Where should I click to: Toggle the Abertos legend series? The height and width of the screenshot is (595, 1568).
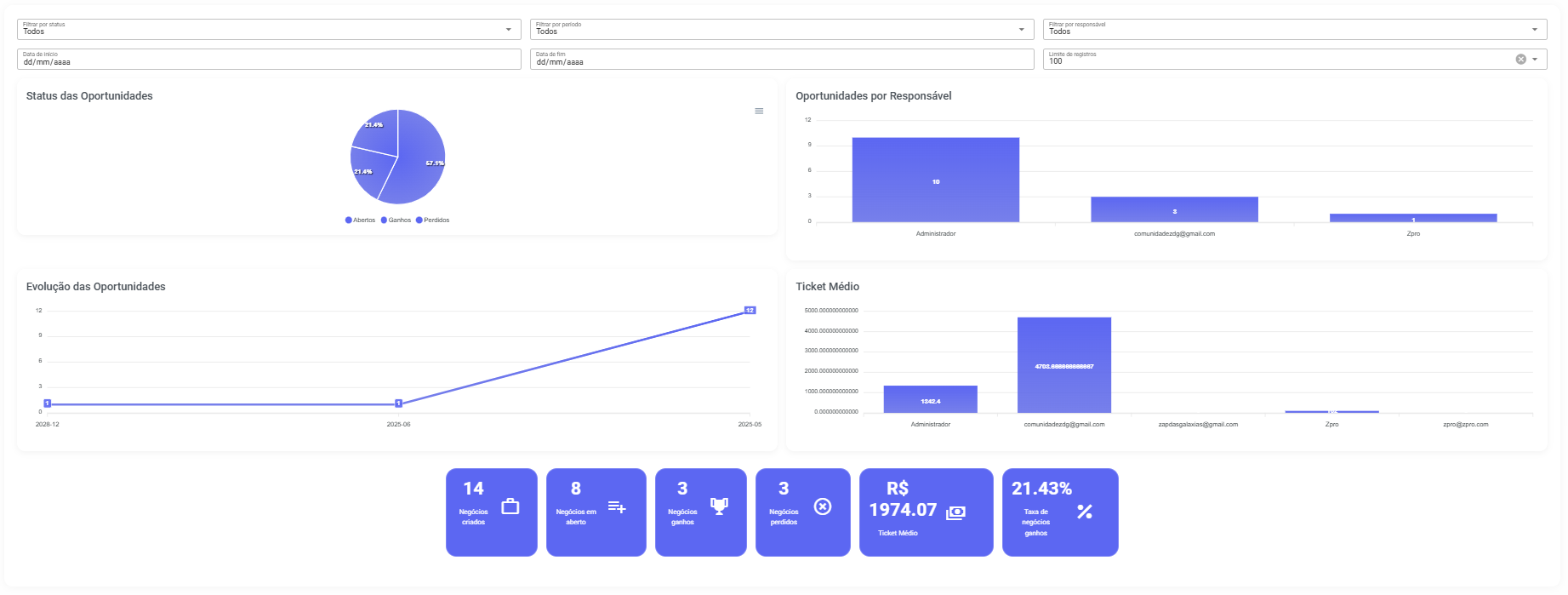360,220
